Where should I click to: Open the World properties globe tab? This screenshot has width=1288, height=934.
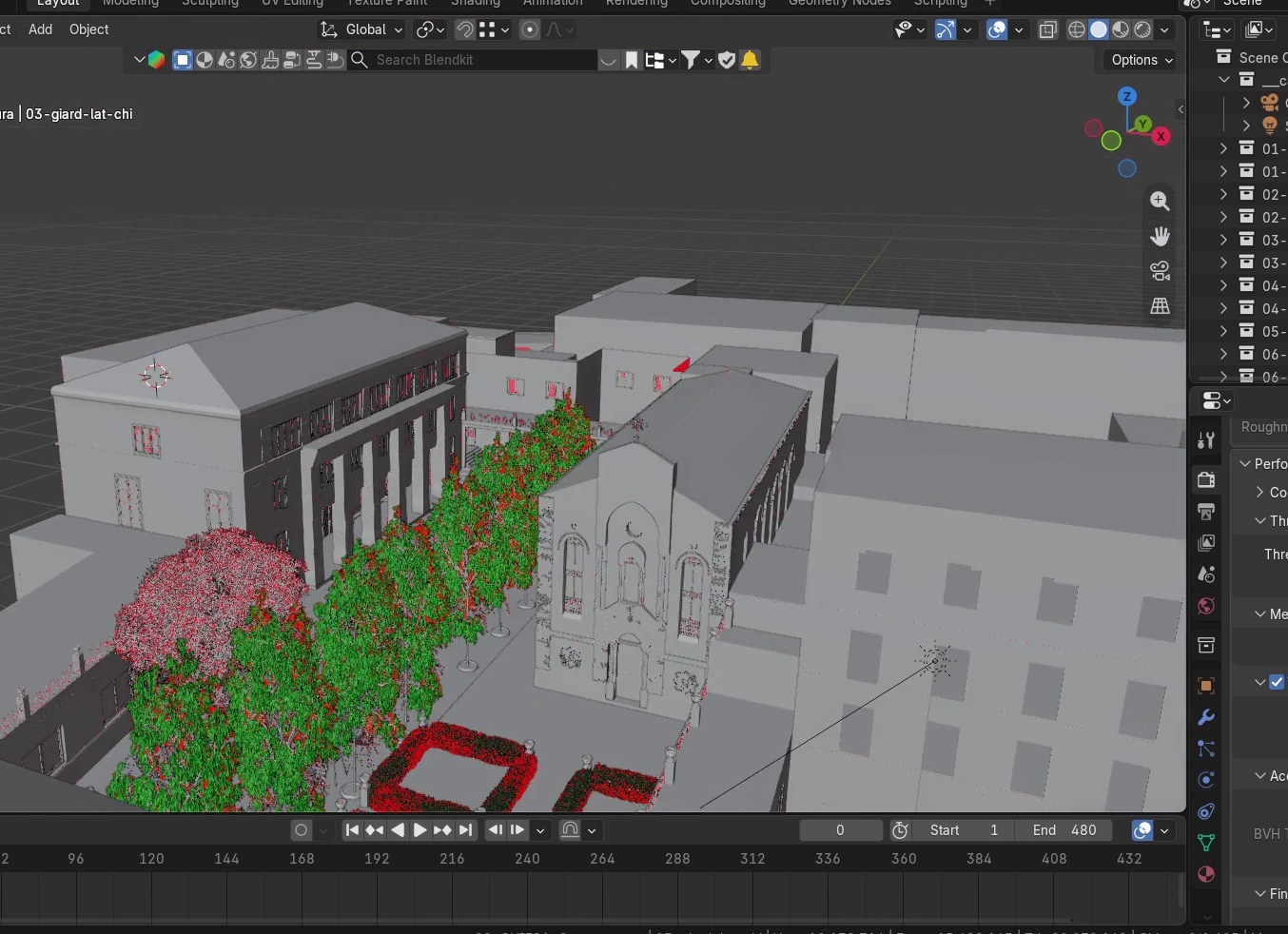[x=1206, y=606]
